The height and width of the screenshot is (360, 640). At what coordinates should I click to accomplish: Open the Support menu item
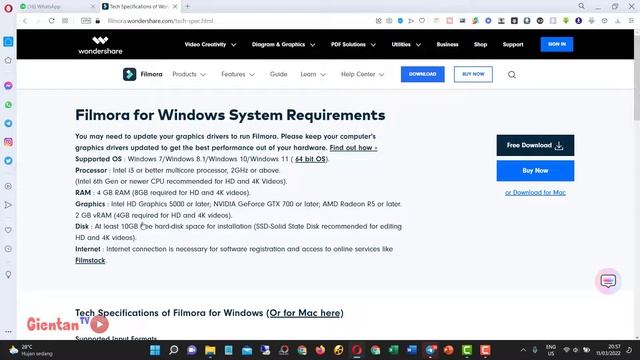click(x=513, y=44)
